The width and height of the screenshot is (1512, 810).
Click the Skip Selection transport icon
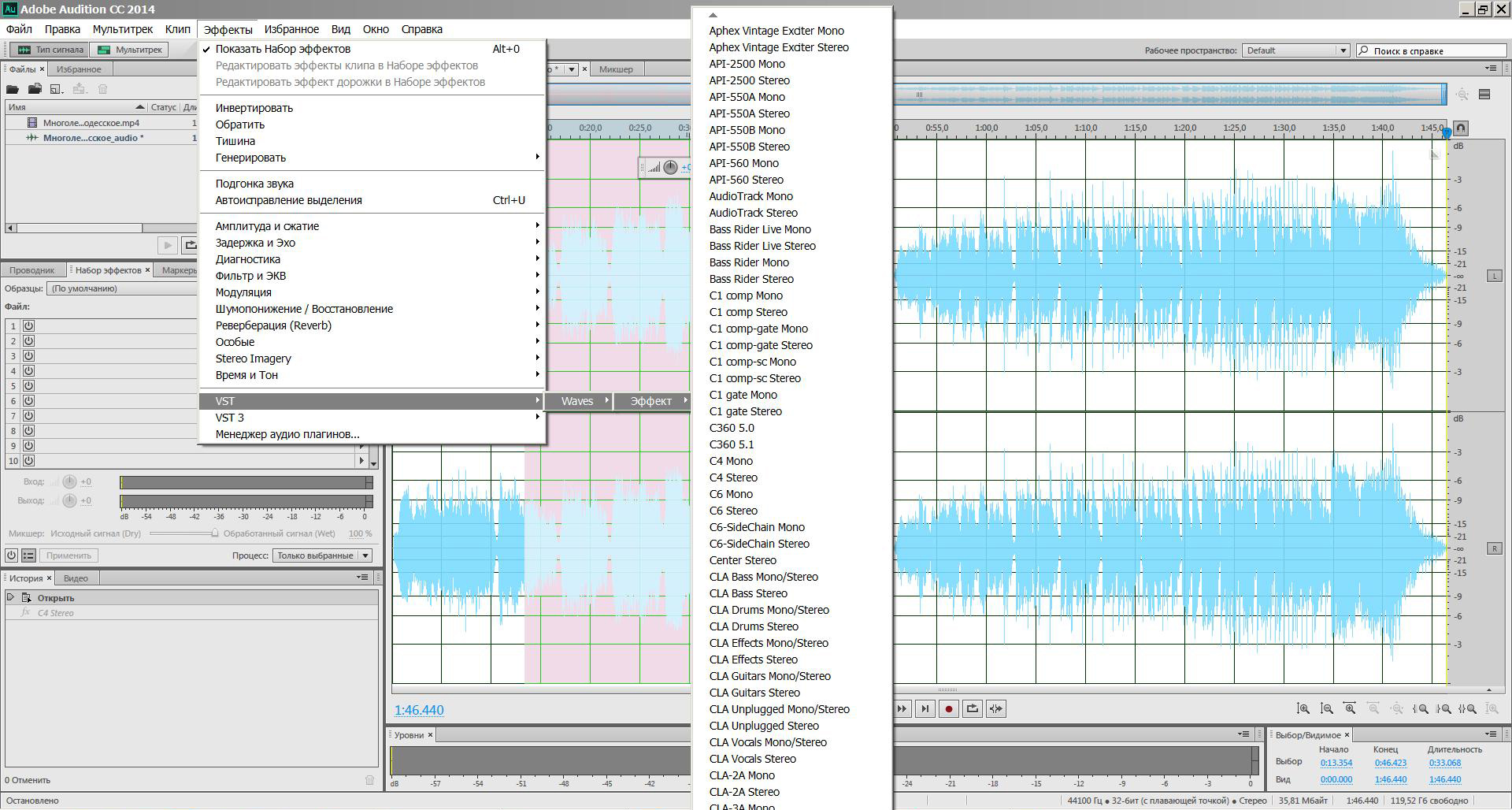click(x=996, y=709)
